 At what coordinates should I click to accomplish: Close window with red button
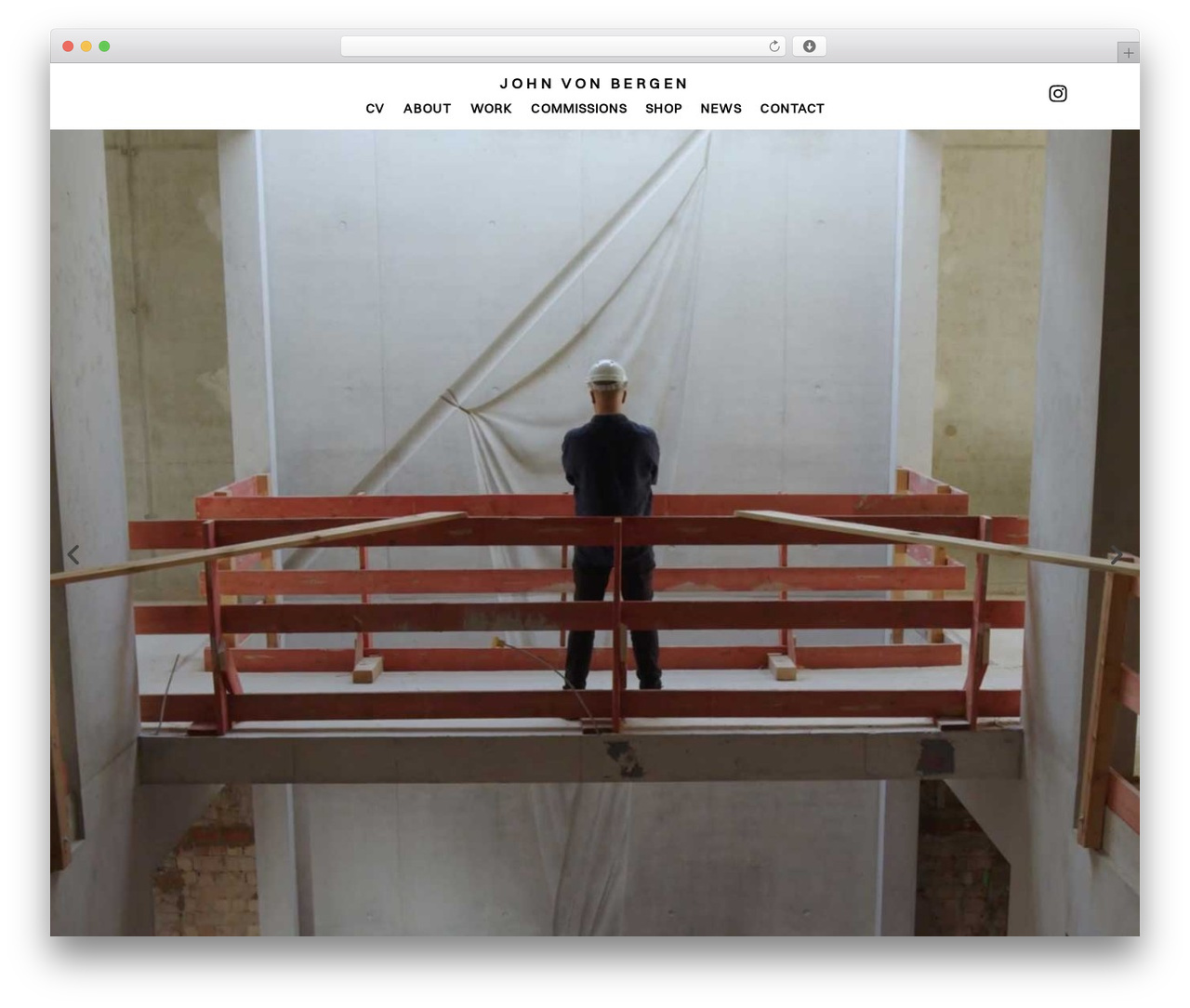point(68,46)
